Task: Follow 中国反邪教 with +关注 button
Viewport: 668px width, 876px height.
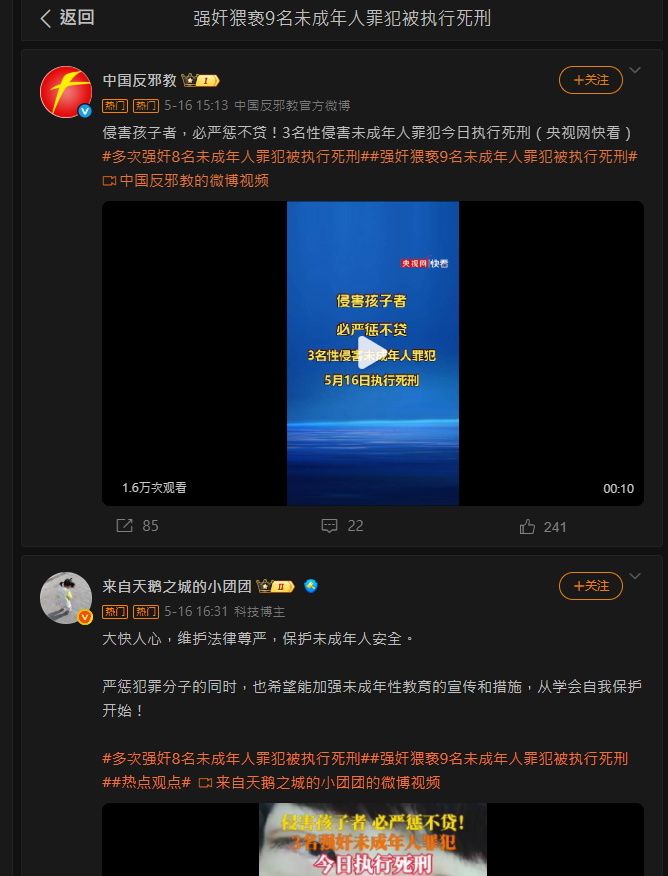Action: pyautogui.click(x=591, y=80)
